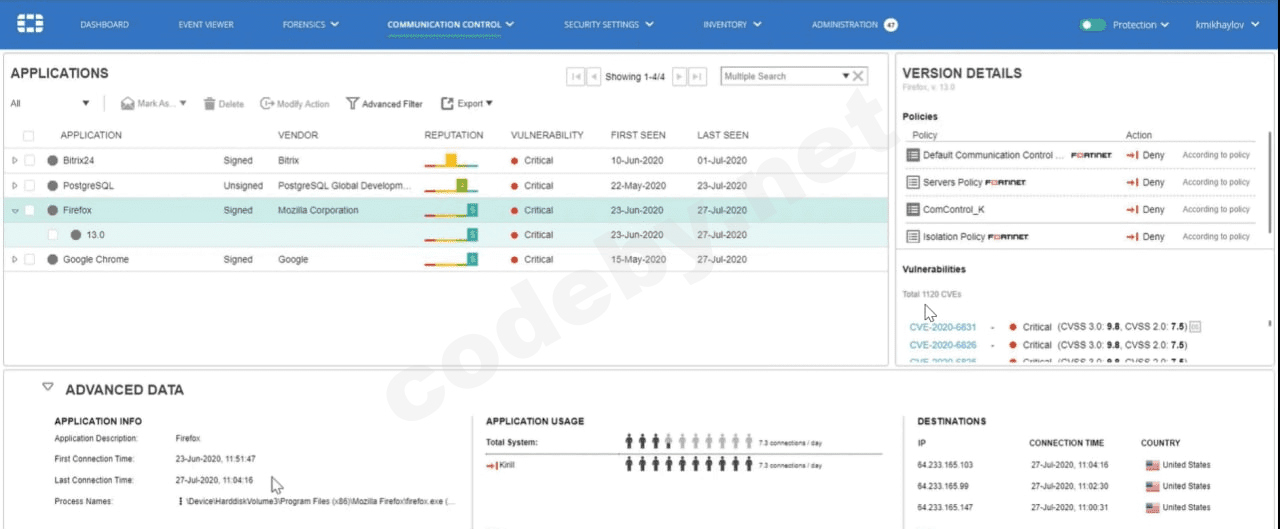
Task: Clear the Multiple Search box with X
Action: (859, 76)
